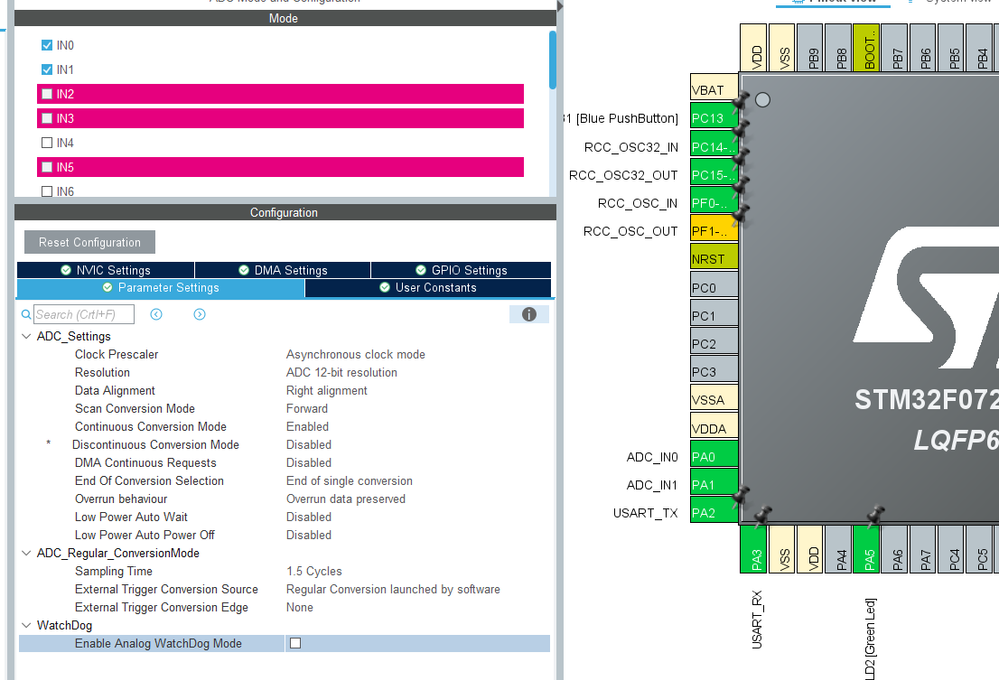Select the PC13 pin on the chip
999x680 pixels.
click(x=714, y=118)
